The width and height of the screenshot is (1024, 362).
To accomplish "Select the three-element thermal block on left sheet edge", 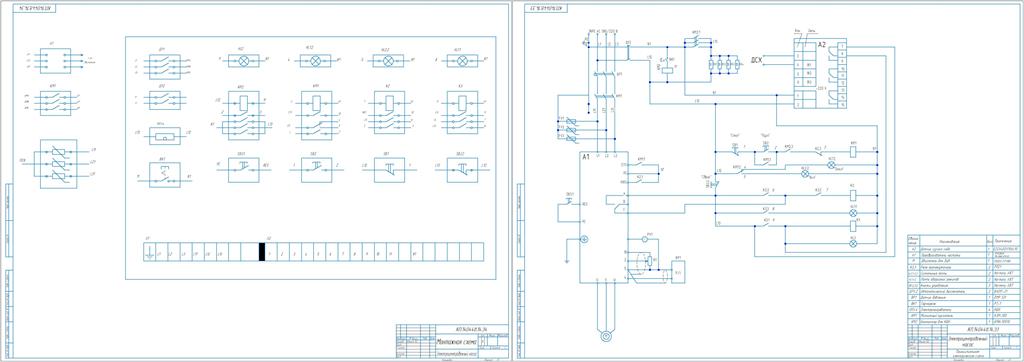I will [58, 164].
